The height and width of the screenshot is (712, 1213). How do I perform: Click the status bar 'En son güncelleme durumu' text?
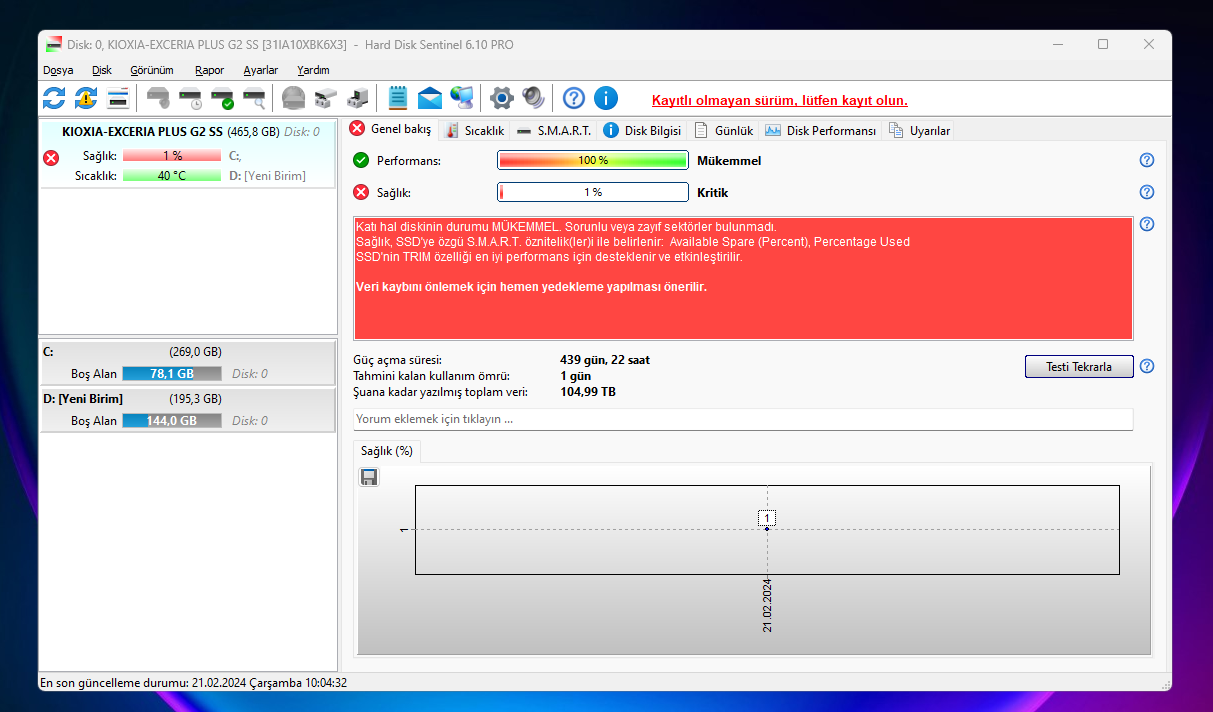point(193,683)
